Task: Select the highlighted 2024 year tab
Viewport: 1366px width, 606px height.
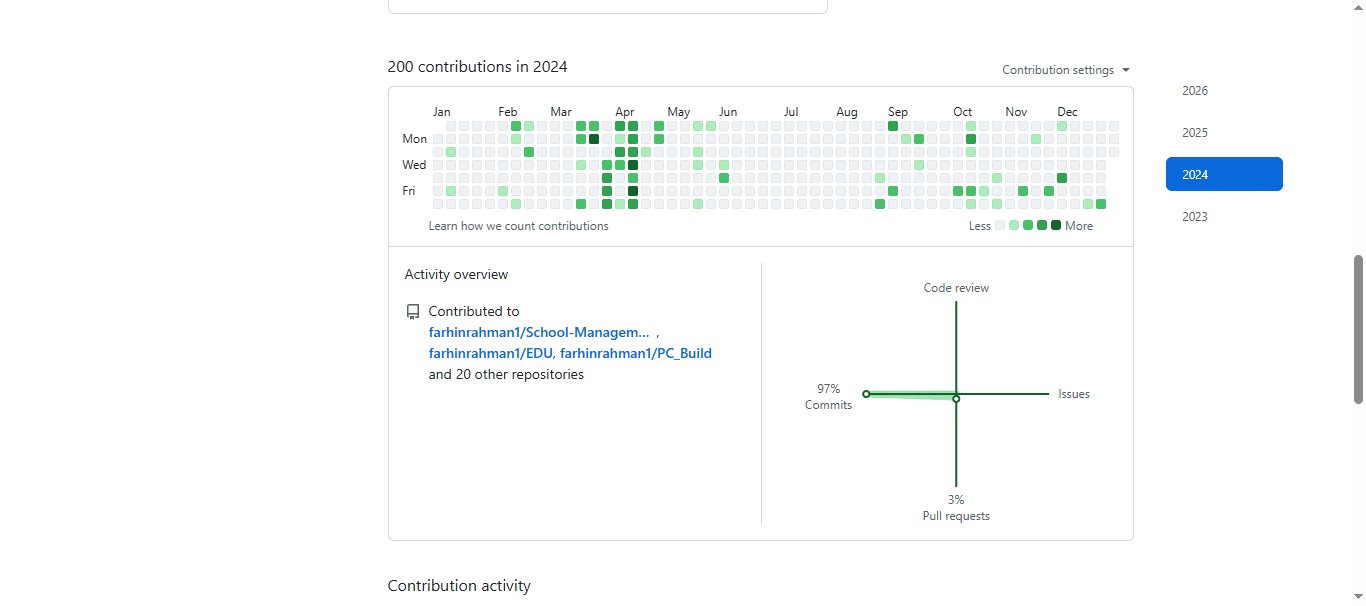Action: coord(1223,173)
